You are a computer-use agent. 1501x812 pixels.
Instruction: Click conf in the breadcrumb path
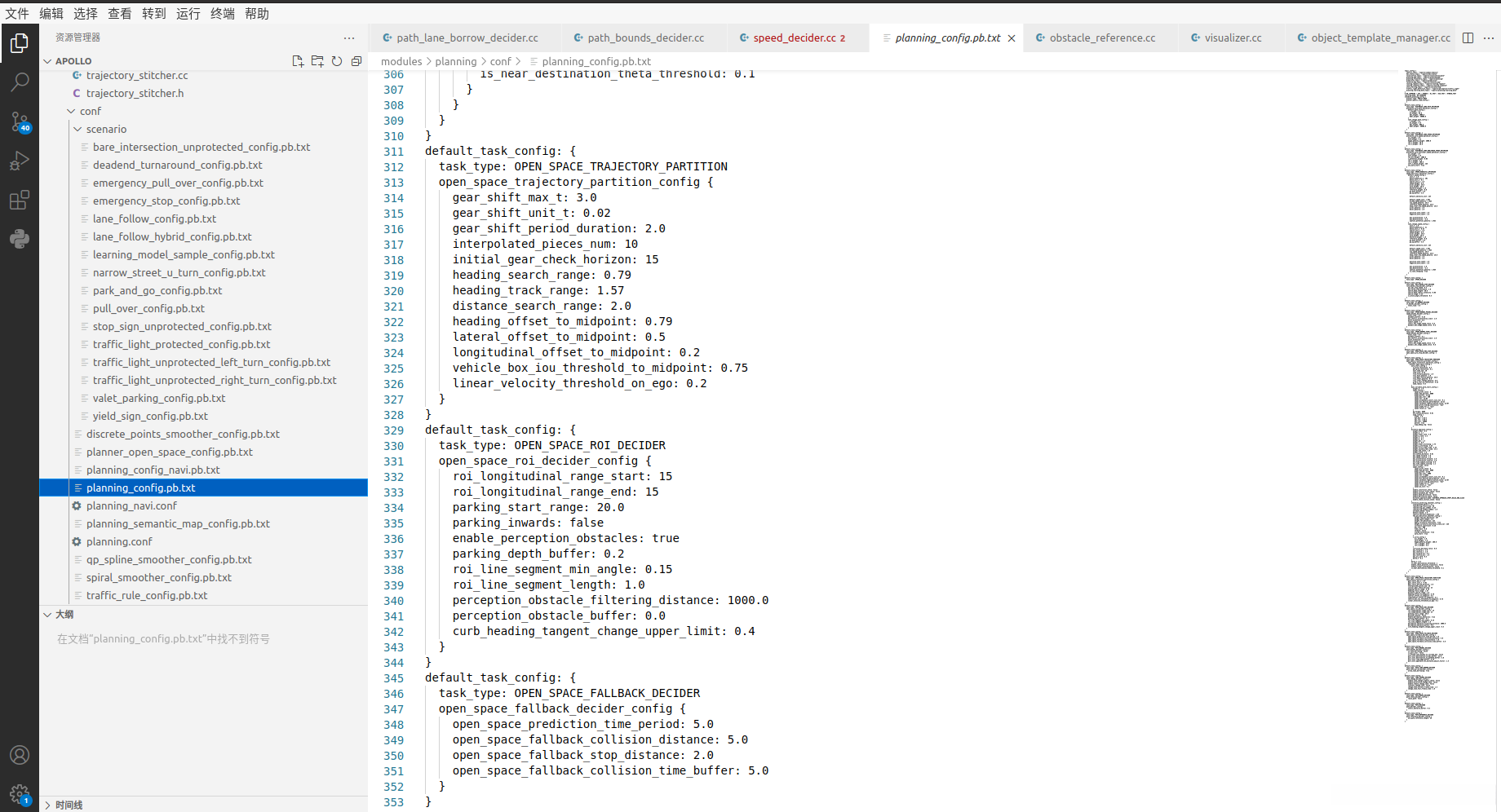[501, 61]
